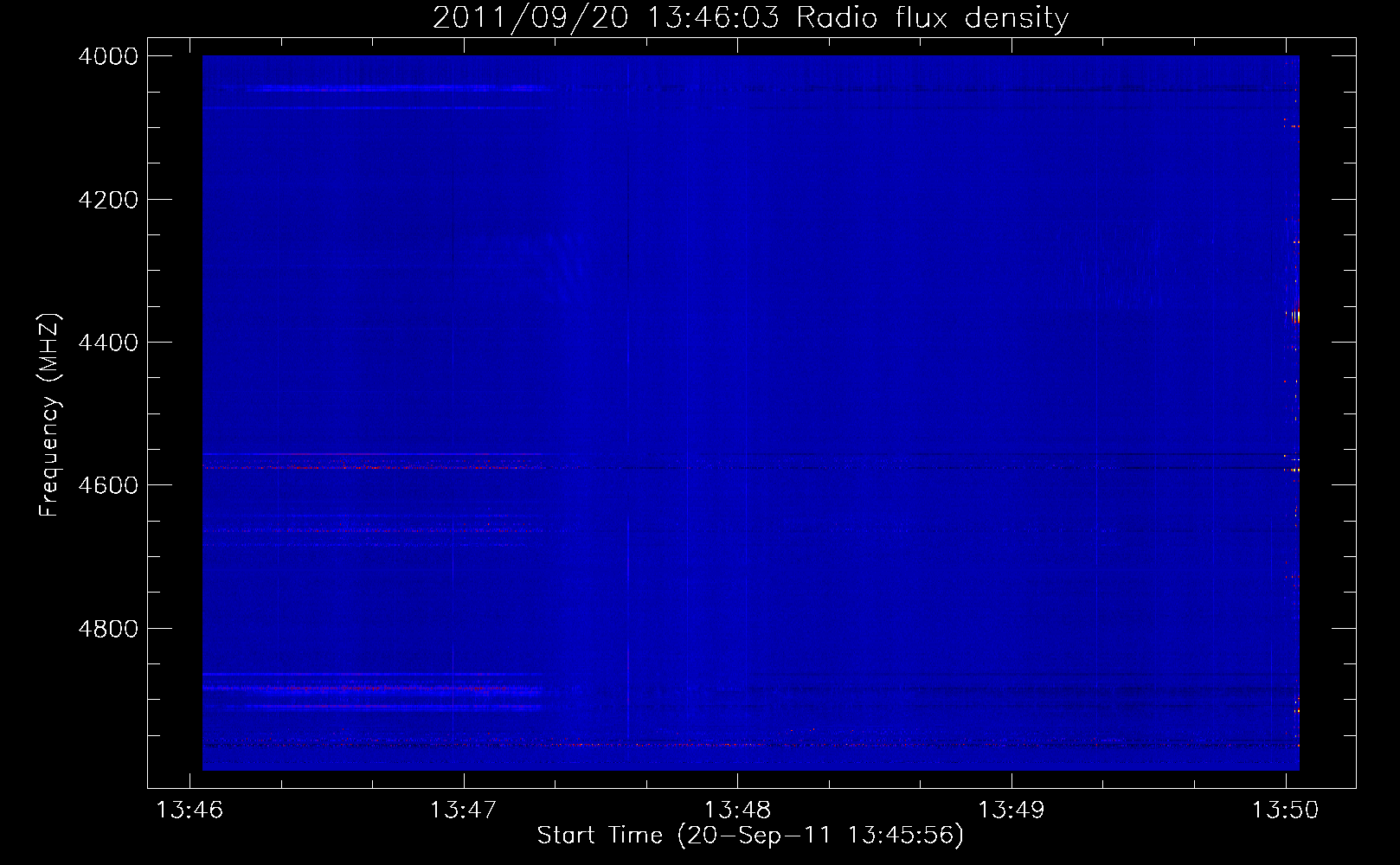Click the 4200 frequency tick label
This screenshot has width=1400, height=865.
pos(108,200)
